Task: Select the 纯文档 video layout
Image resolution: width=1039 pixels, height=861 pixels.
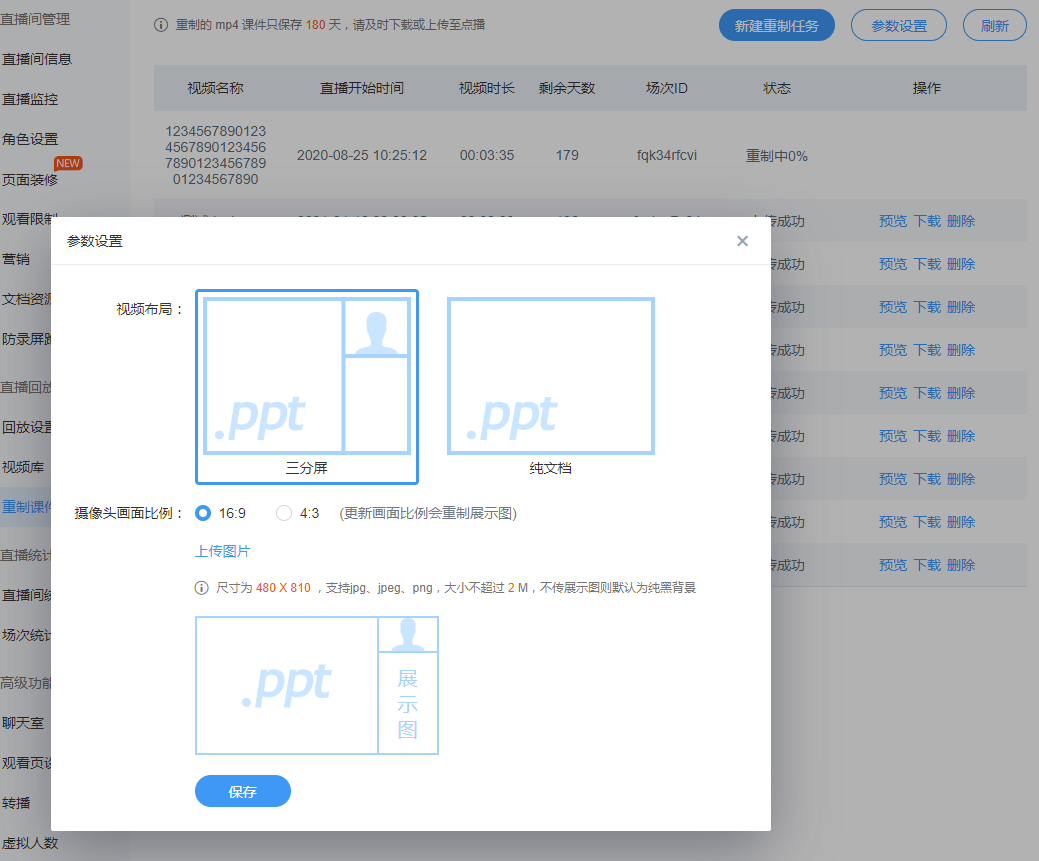Action: click(x=551, y=387)
